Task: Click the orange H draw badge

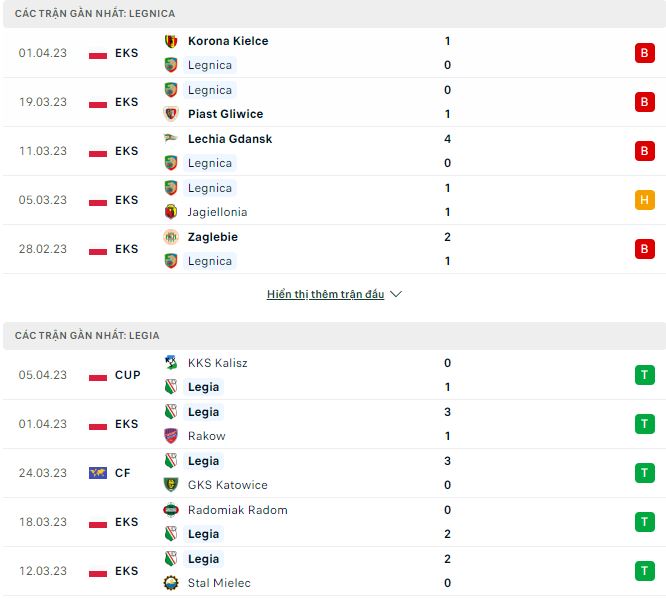Action: tap(644, 200)
